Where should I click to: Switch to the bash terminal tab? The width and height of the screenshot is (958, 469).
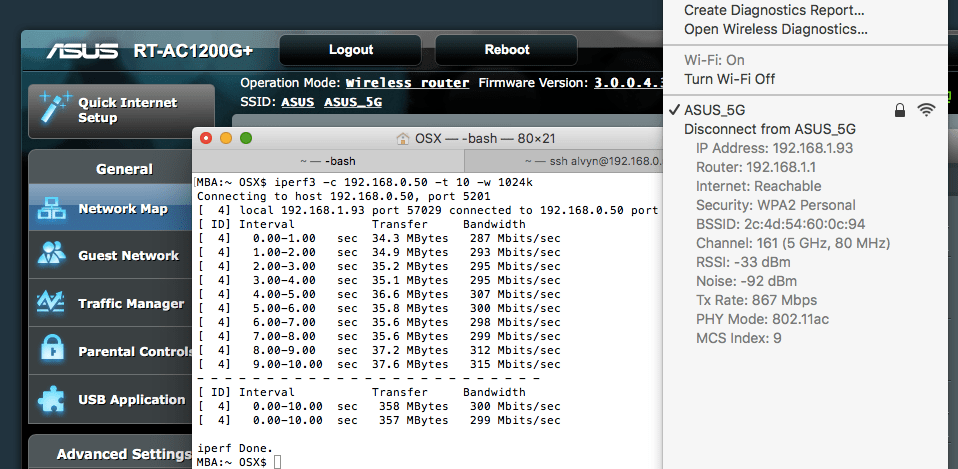point(328,161)
